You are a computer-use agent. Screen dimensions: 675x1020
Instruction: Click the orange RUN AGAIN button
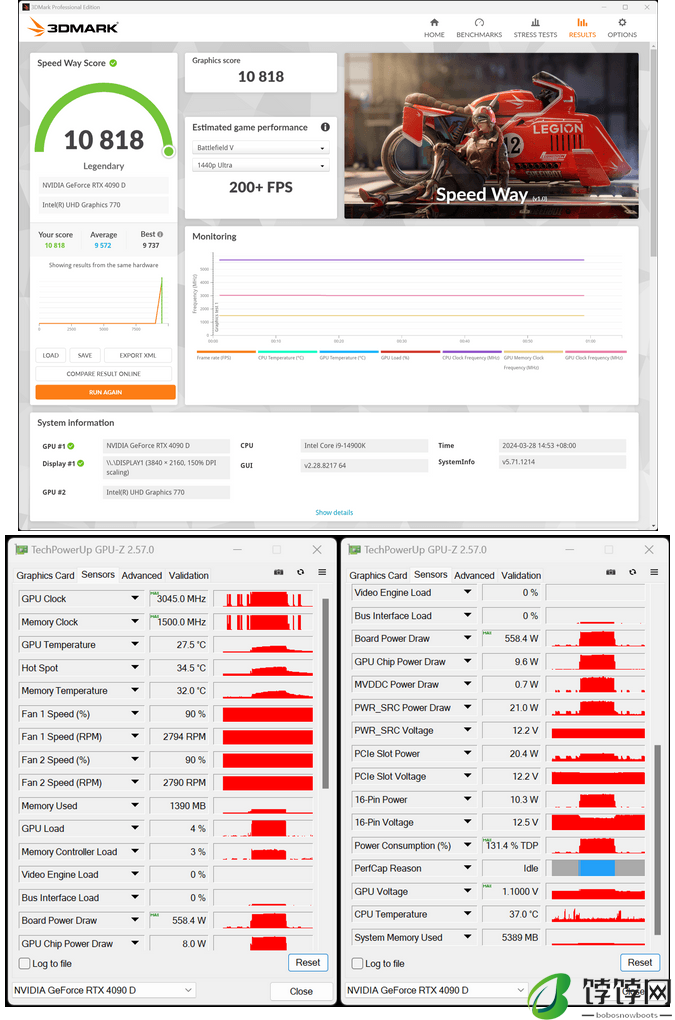coord(105,392)
